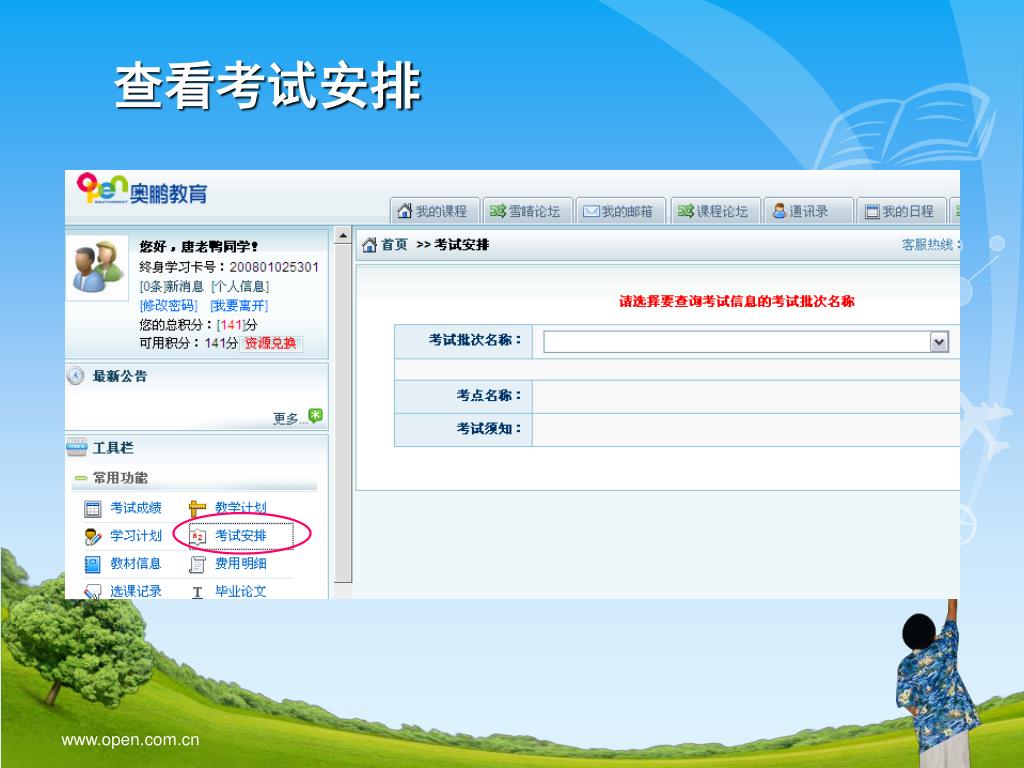Click the 考点名称 label
This screenshot has height=768, width=1024.
tap(488, 395)
